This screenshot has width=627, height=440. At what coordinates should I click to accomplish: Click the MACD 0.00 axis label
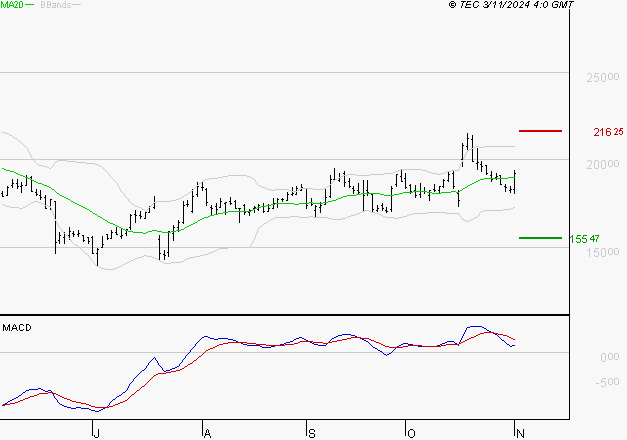609,357
